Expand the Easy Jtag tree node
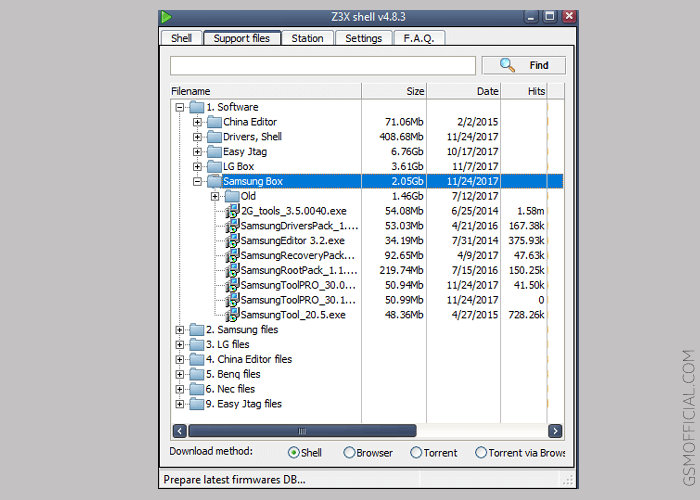This screenshot has height=500, width=700. [x=197, y=151]
